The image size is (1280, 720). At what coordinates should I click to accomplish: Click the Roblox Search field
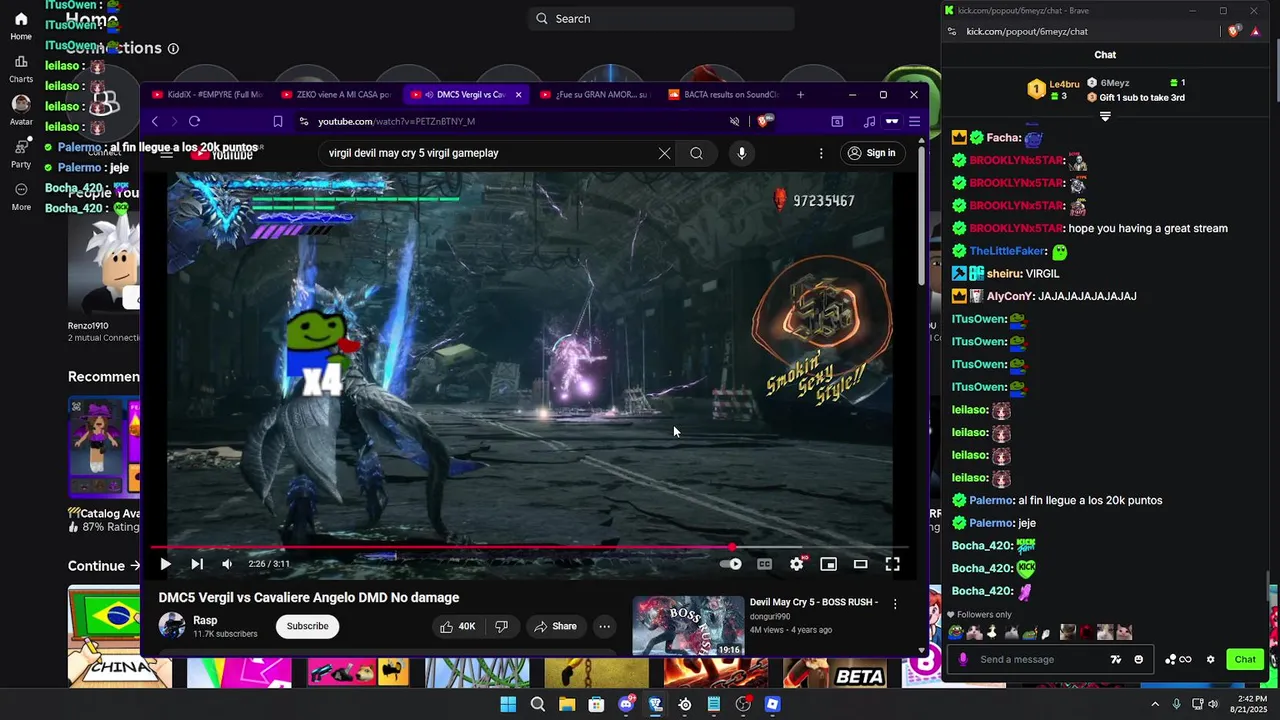pos(661,18)
